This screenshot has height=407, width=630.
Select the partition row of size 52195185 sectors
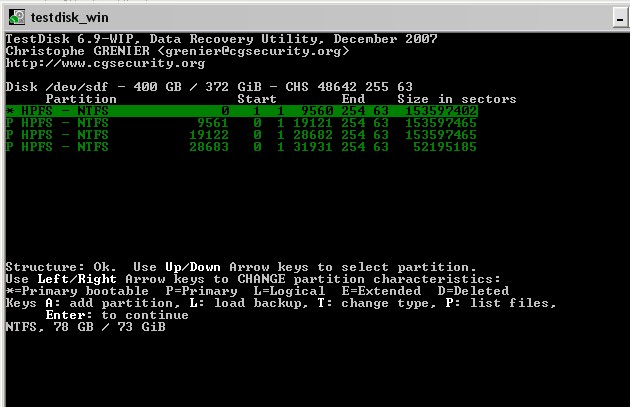pyautogui.click(x=241, y=147)
